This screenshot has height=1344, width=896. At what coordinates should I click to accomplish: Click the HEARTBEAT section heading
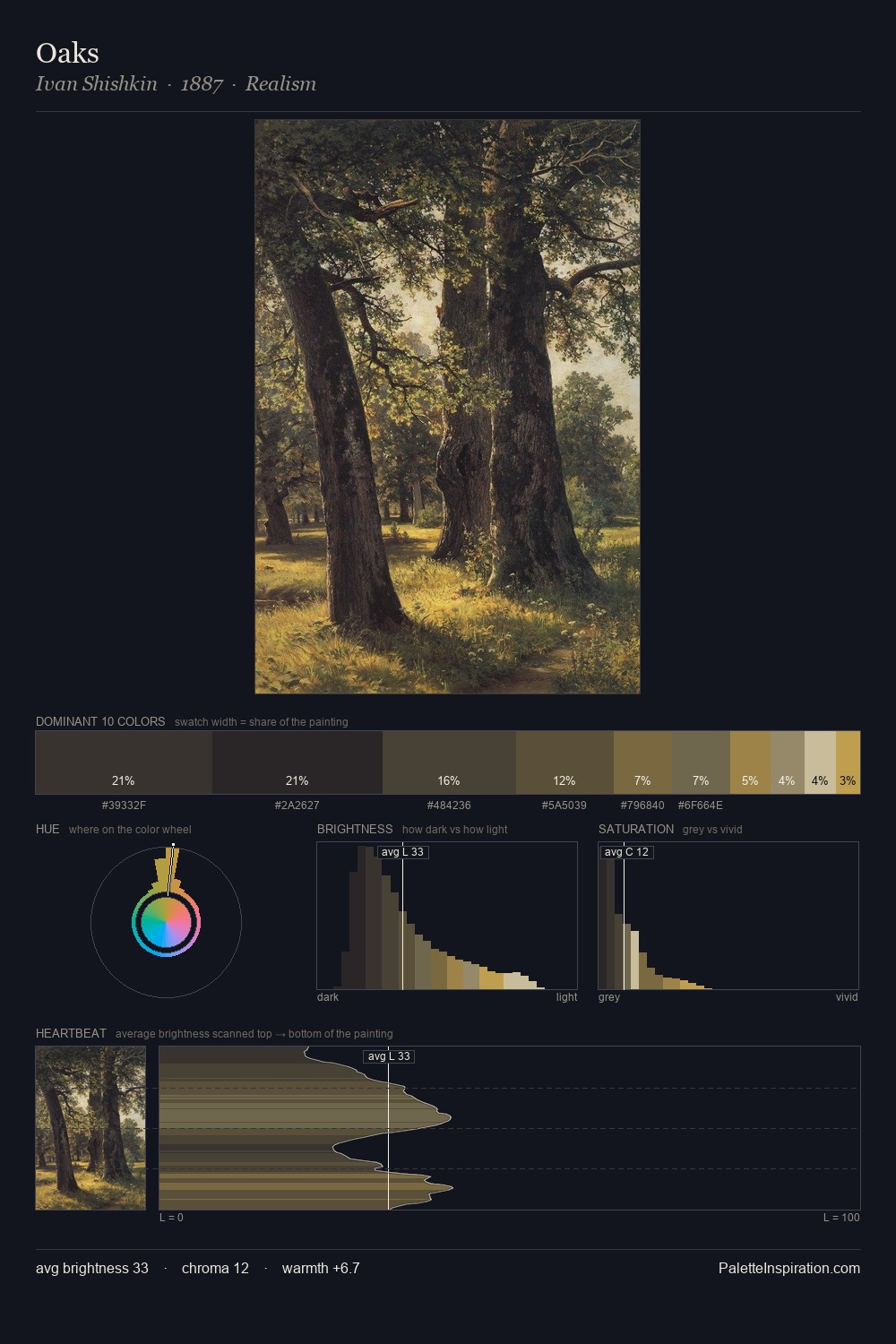point(71,1033)
